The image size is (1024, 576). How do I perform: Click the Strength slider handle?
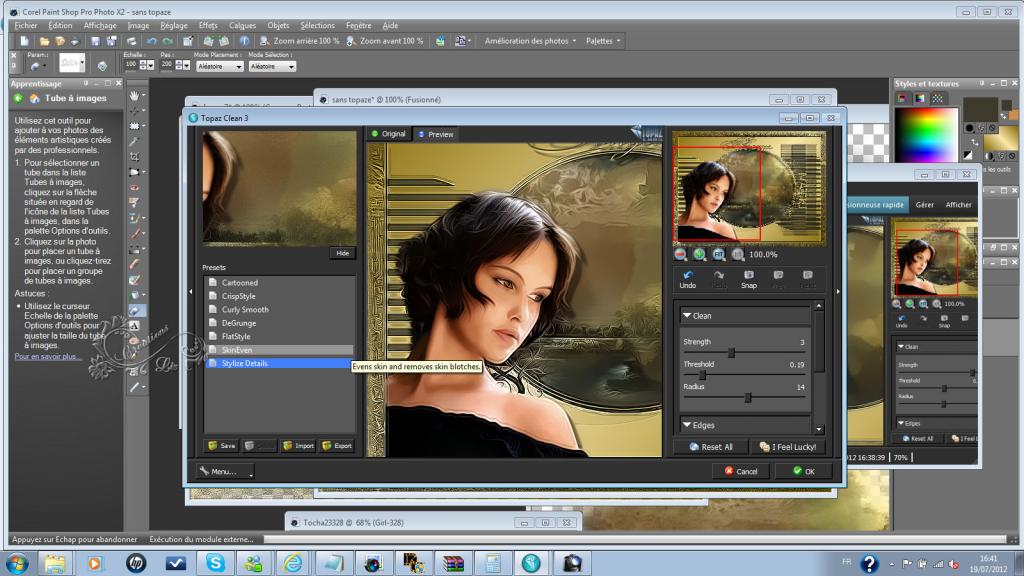click(x=731, y=353)
